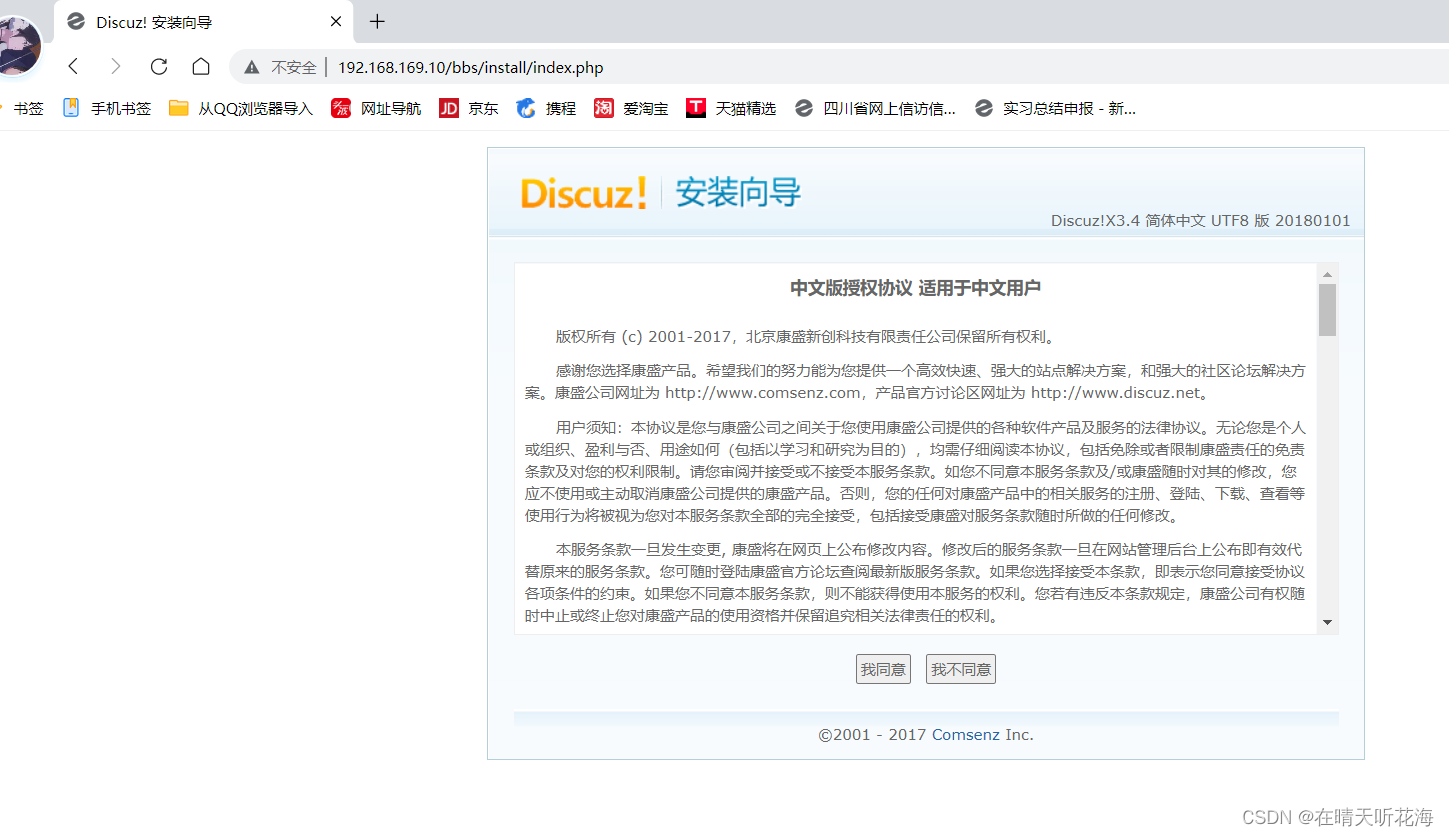This screenshot has width=1449, height=836.
Task: Click the 版权所有 (c) 2001-2017 paragraph
Action: 807,336
